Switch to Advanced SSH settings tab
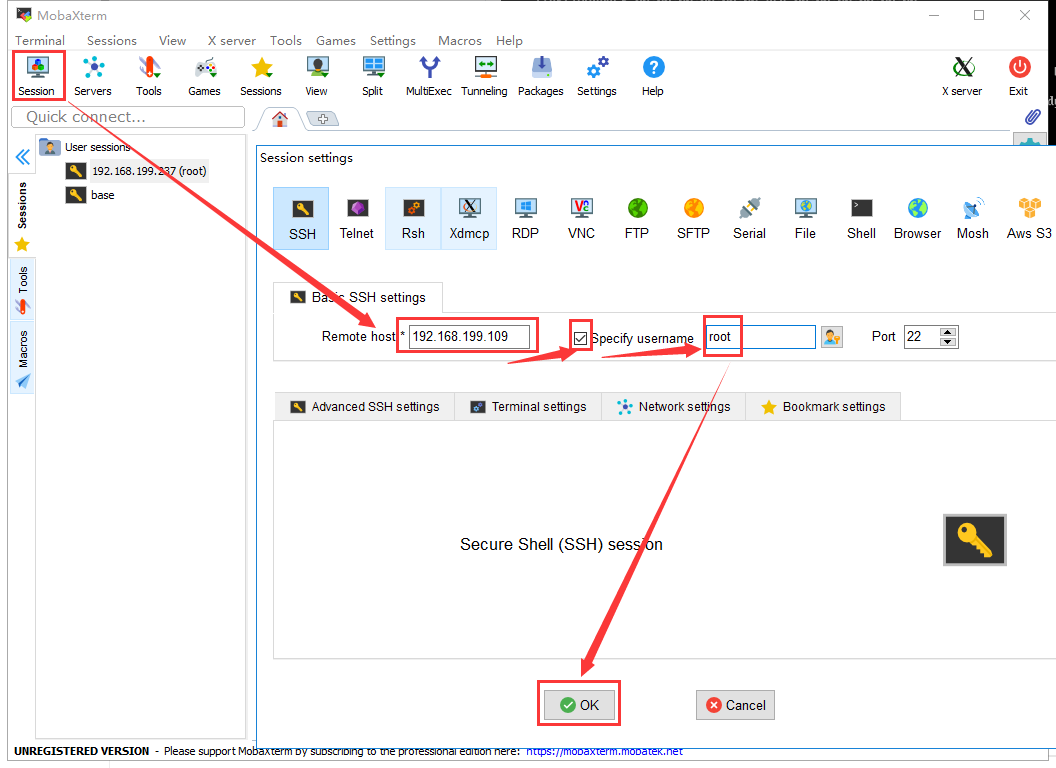Screen dimensions: 1056x768 [364, 407]
